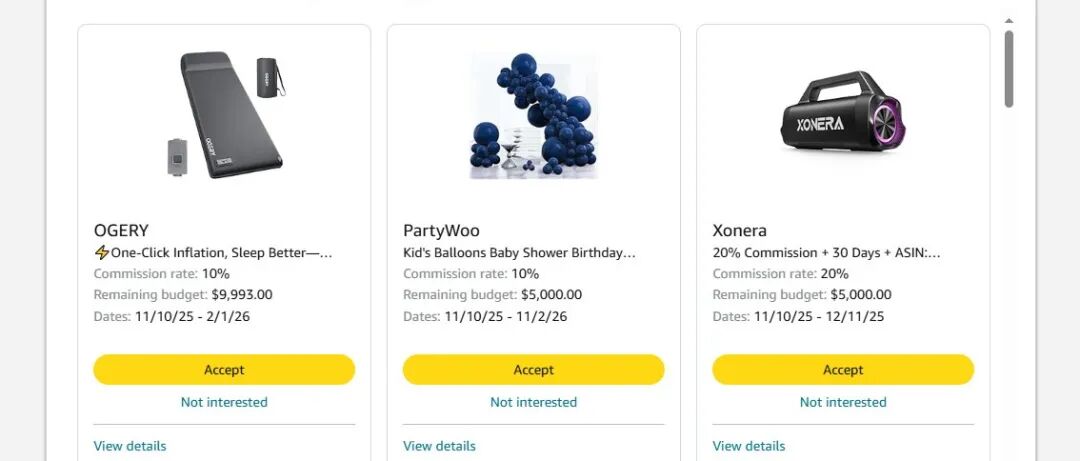Decline OGERY with Not interested
The width and height of the screenshot is (1080, 461).
tap(224, 402)
